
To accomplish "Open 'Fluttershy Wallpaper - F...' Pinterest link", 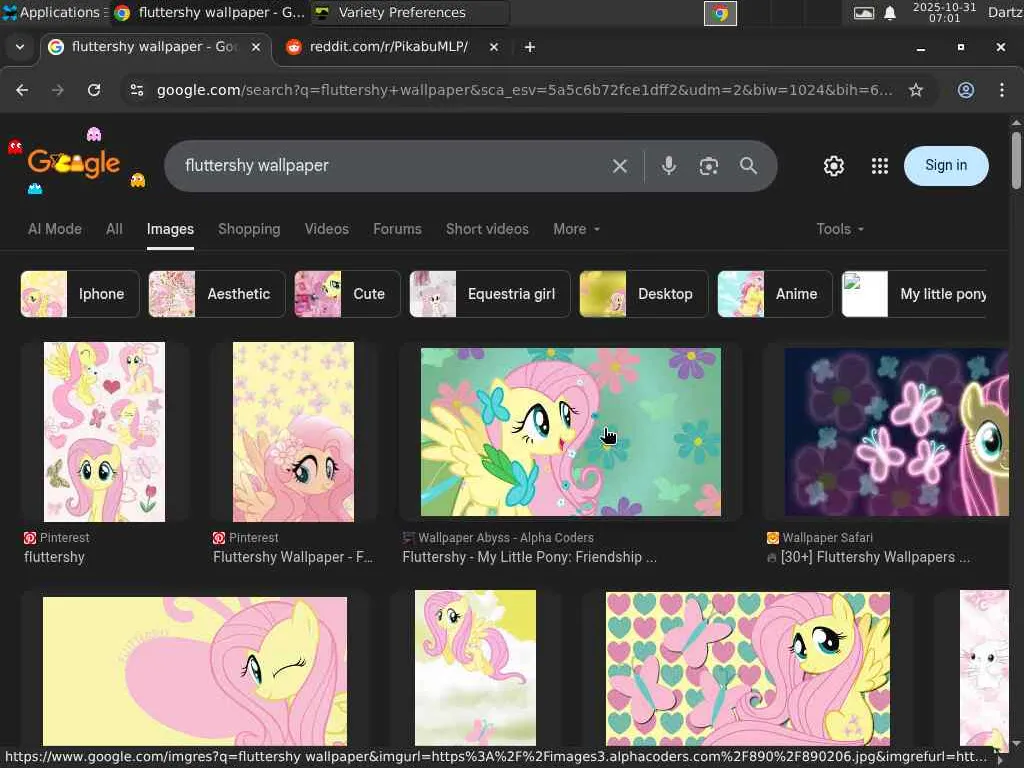I will 293,557.
